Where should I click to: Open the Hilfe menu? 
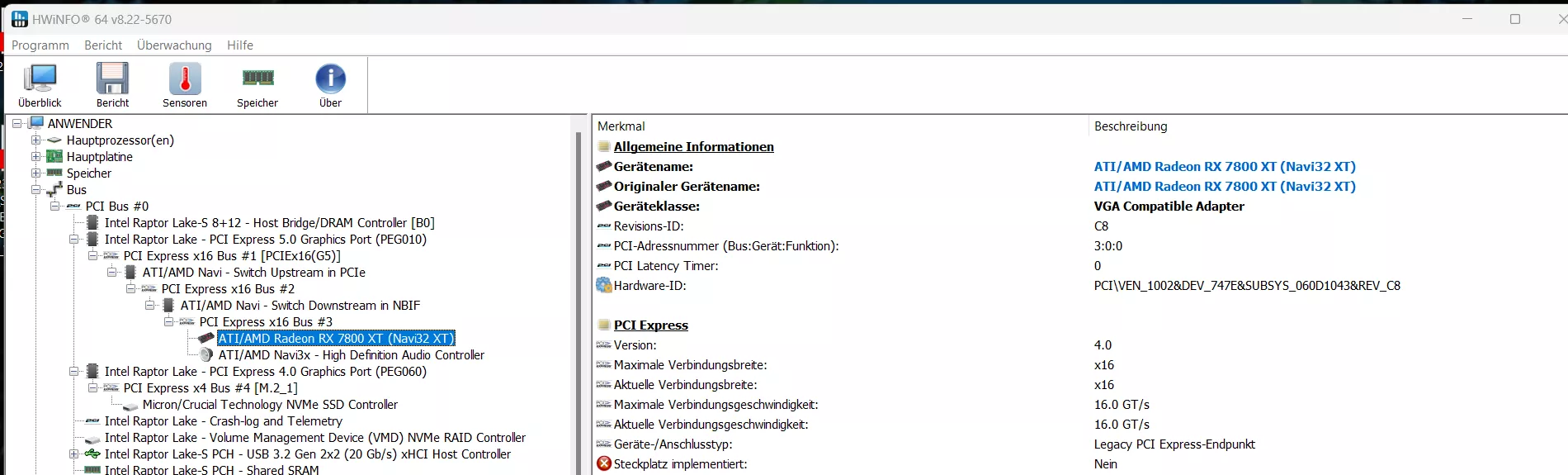240,45
